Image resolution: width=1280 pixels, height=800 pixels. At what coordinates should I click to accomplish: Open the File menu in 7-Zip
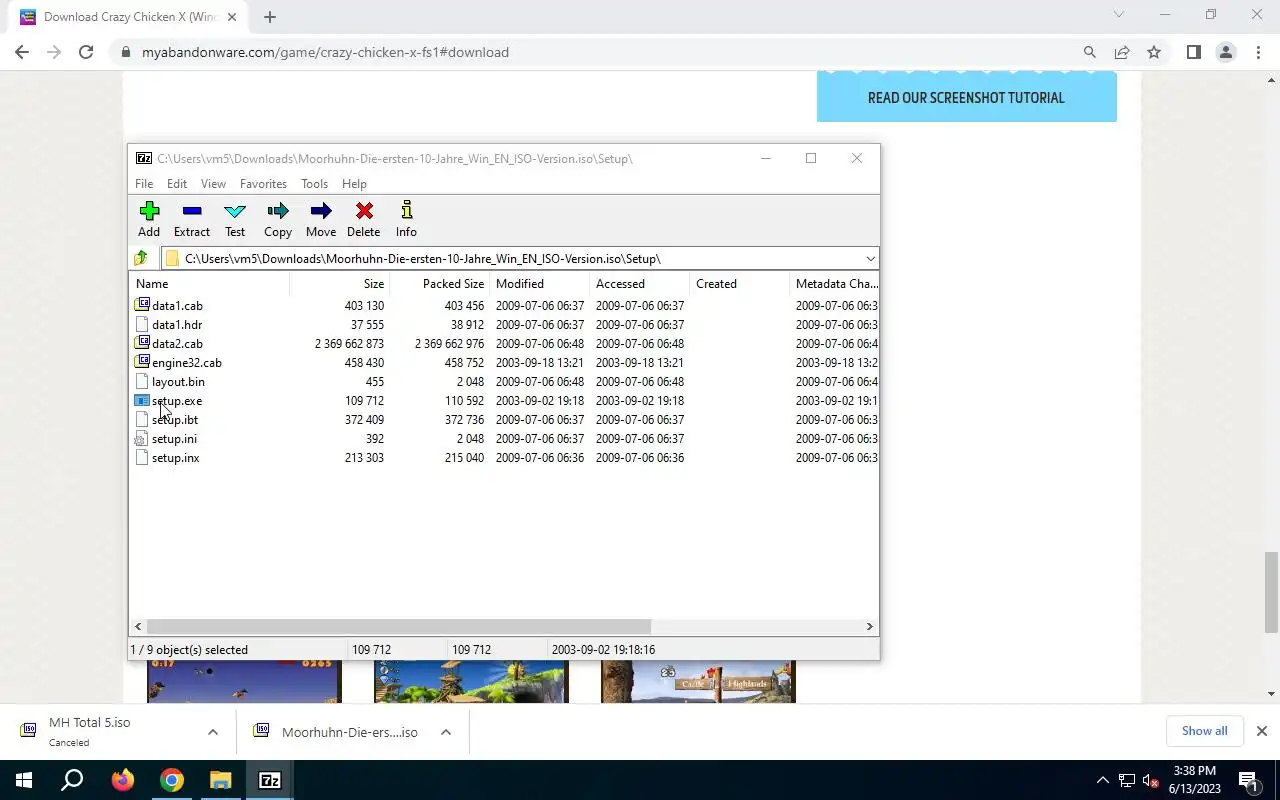tap(144, 184)
